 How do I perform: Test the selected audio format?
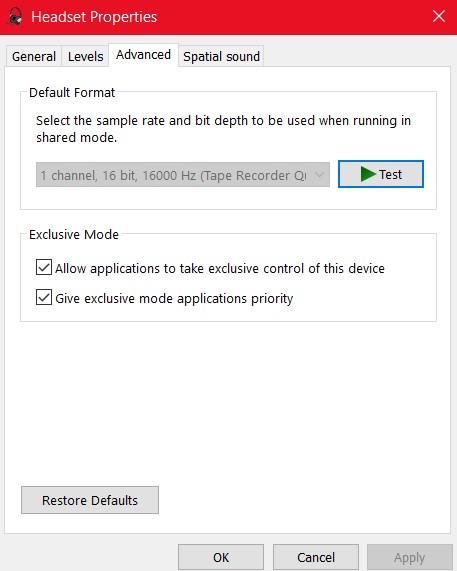(x=381, y=174)
